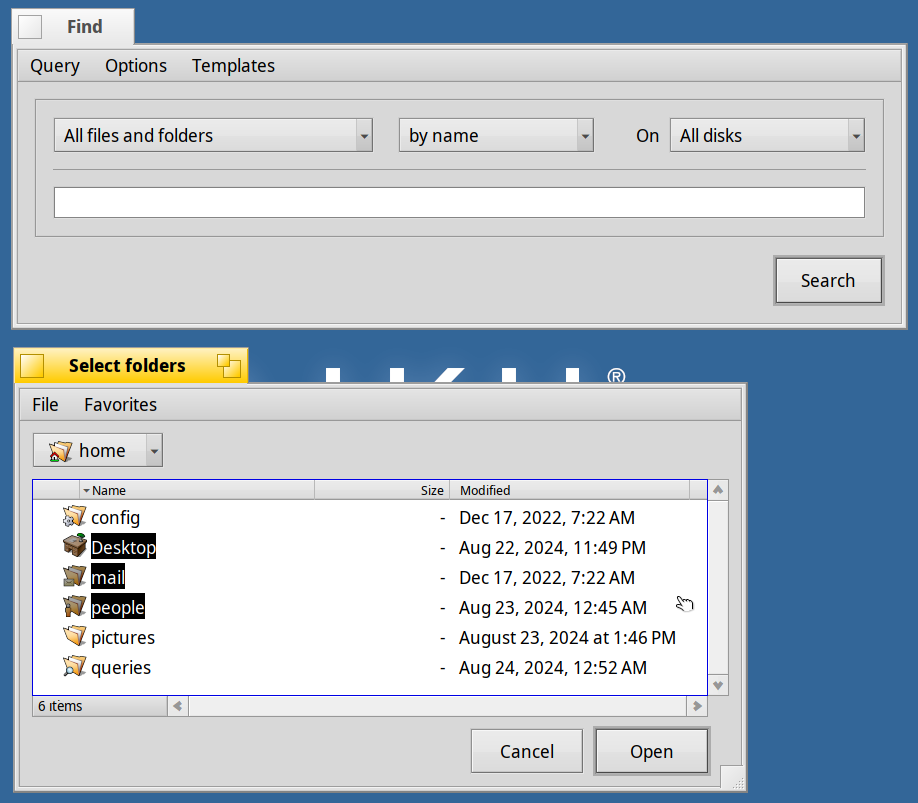Click the resize corner of Select folders window
The width and height of the screenshot is (918, 803).
coord(734,779)
